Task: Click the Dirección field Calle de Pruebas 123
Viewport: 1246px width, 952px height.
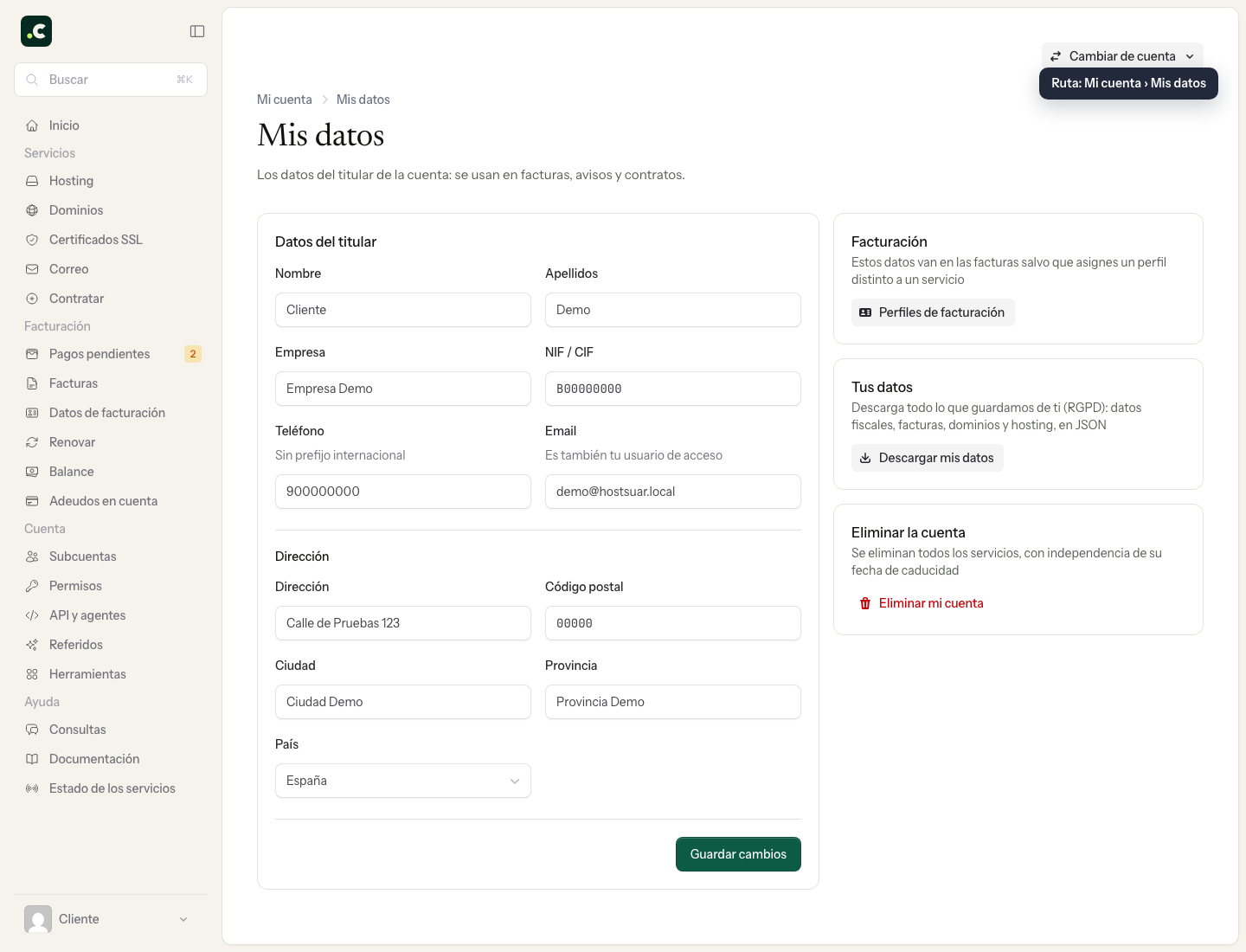Action: point(403,623)
